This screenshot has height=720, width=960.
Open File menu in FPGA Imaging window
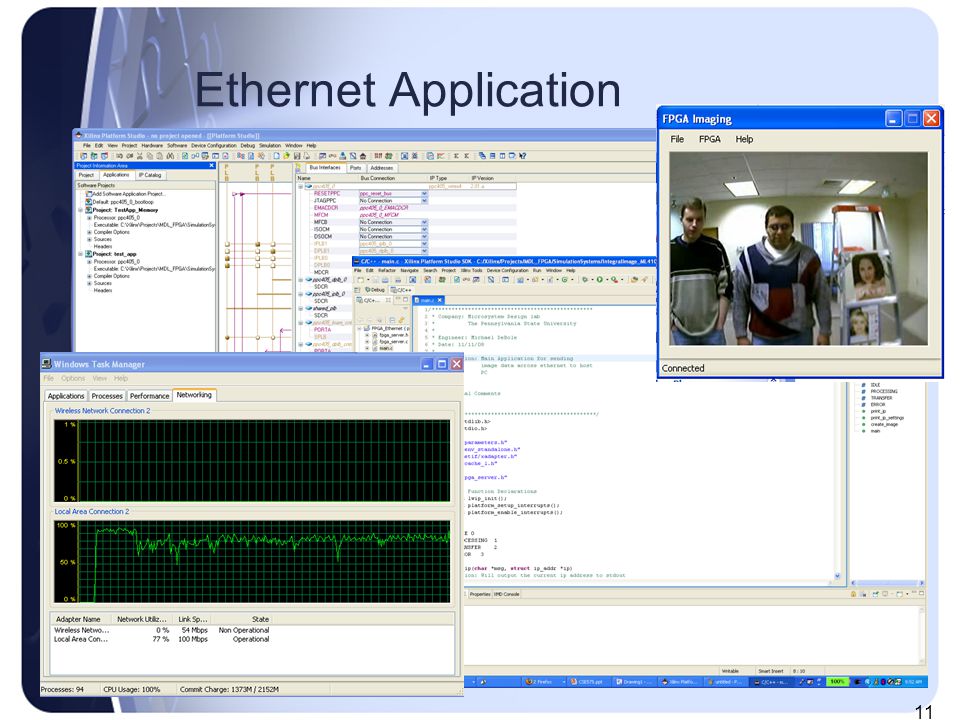677,139
